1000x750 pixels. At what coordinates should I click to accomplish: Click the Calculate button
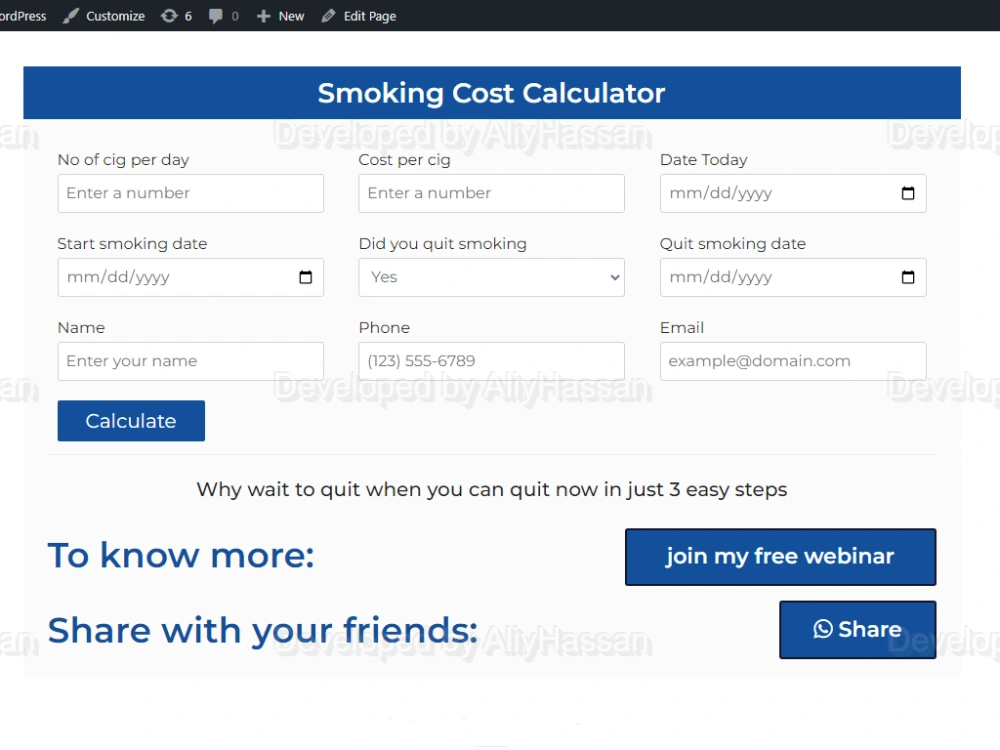coord(131,421)
